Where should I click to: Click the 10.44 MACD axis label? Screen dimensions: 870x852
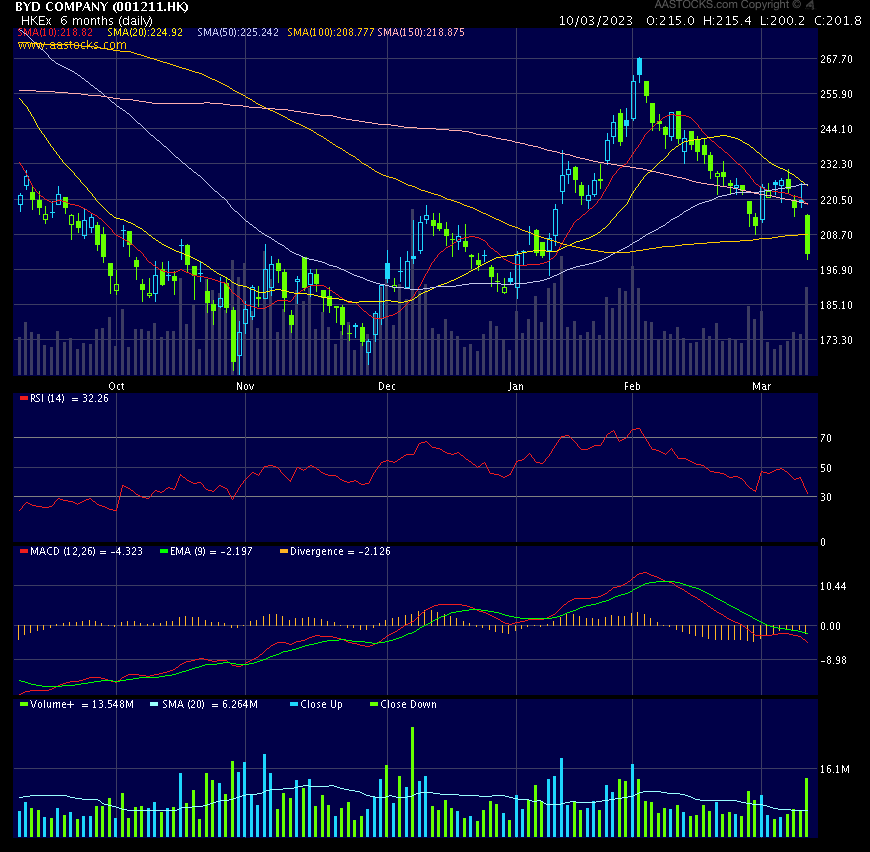pyautogui.click(x=833, y=586)
